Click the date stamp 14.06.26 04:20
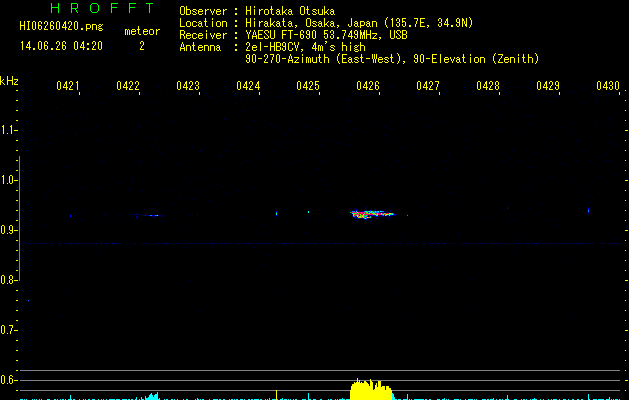Screen dimensions: 629x400 tap(61, 46)
